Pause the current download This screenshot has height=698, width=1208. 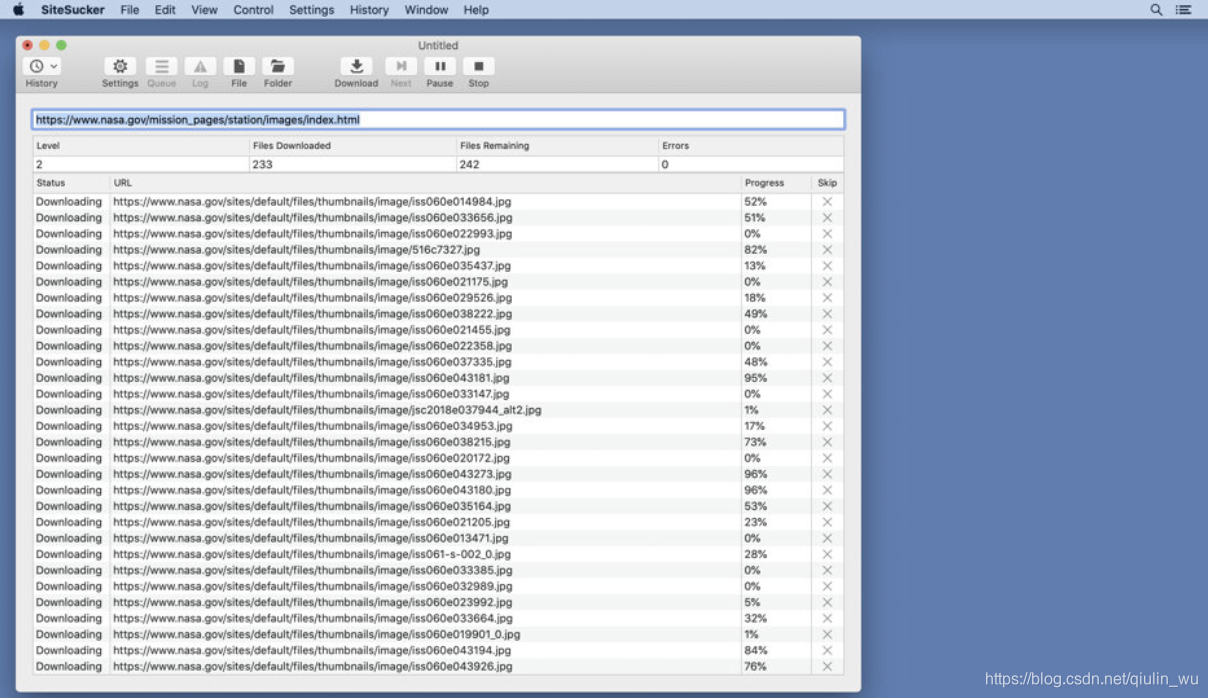pos(440,66)
